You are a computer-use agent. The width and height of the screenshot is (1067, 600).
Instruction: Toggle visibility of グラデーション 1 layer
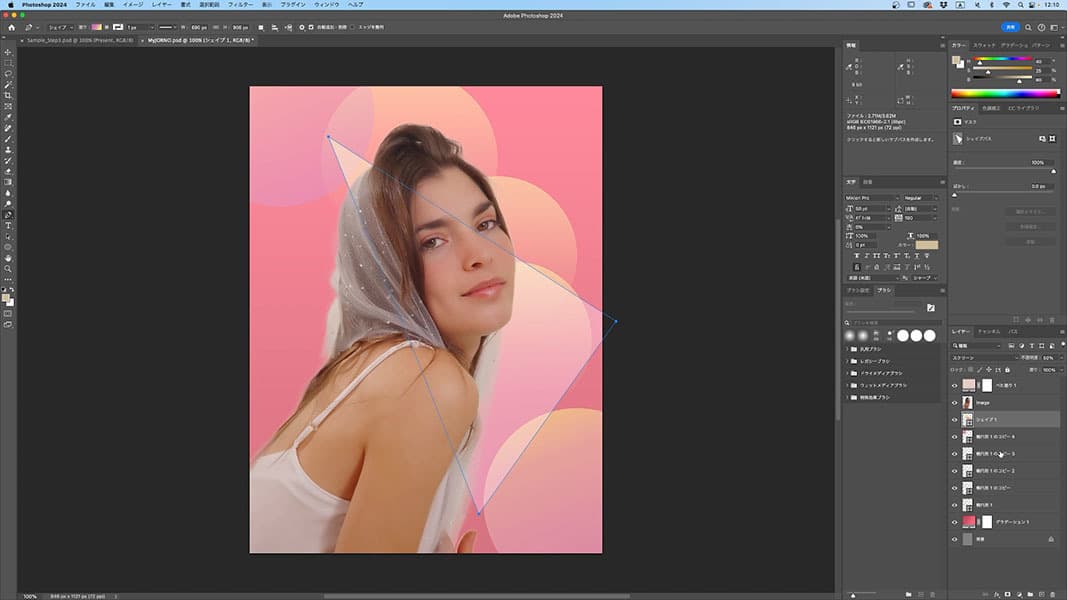954,522
